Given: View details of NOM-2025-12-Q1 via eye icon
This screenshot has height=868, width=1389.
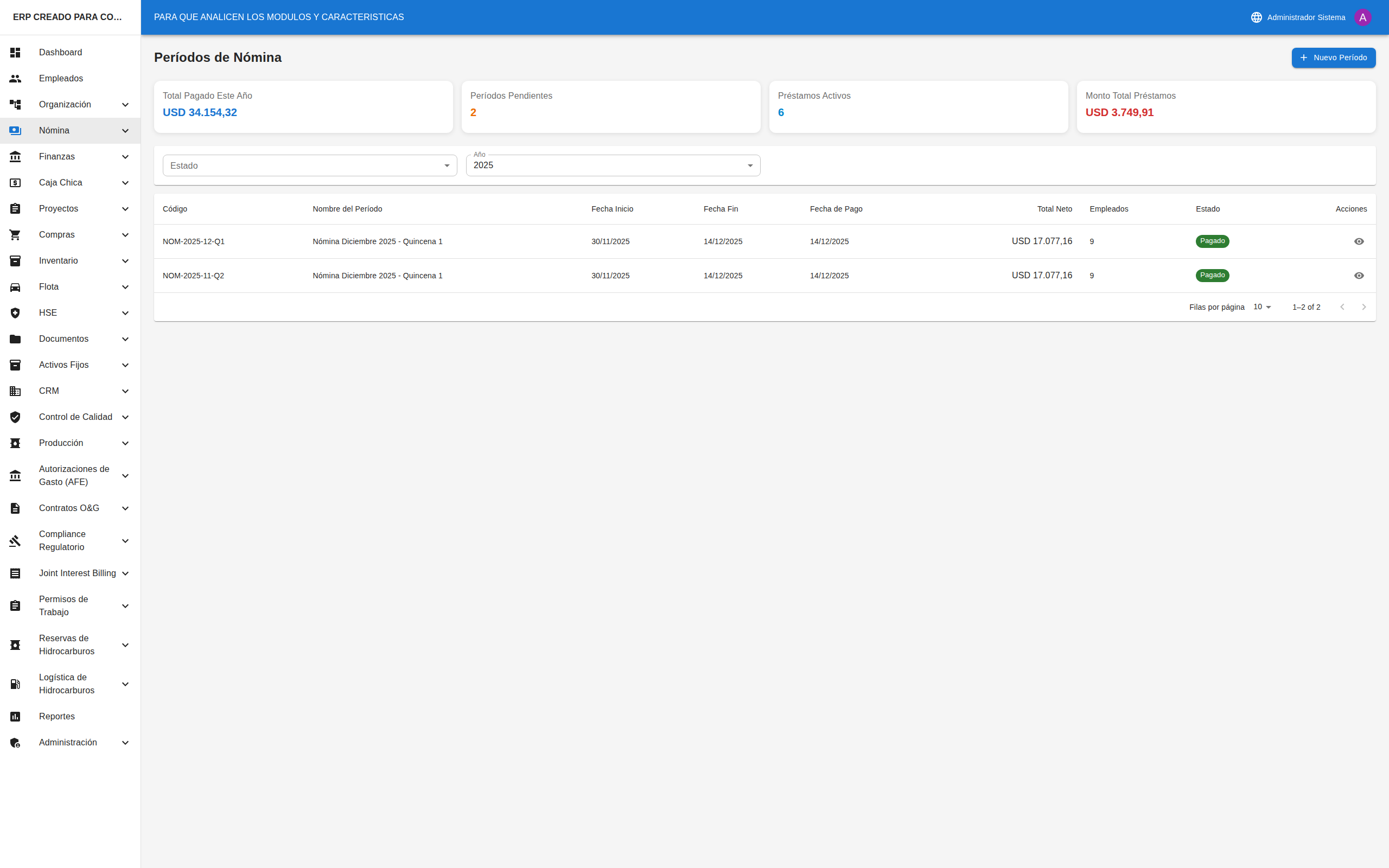Looking at the screenshot, I should 1359,242.
